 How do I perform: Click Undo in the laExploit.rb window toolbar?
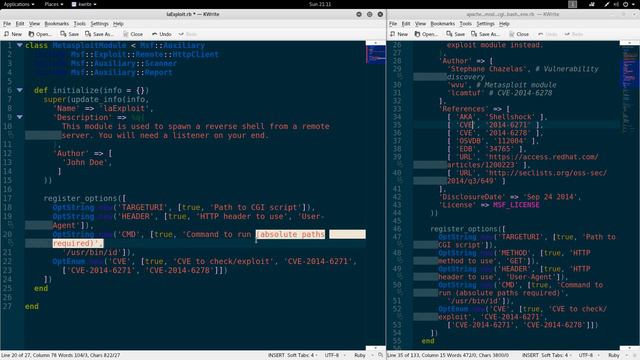tap(162, 34)
